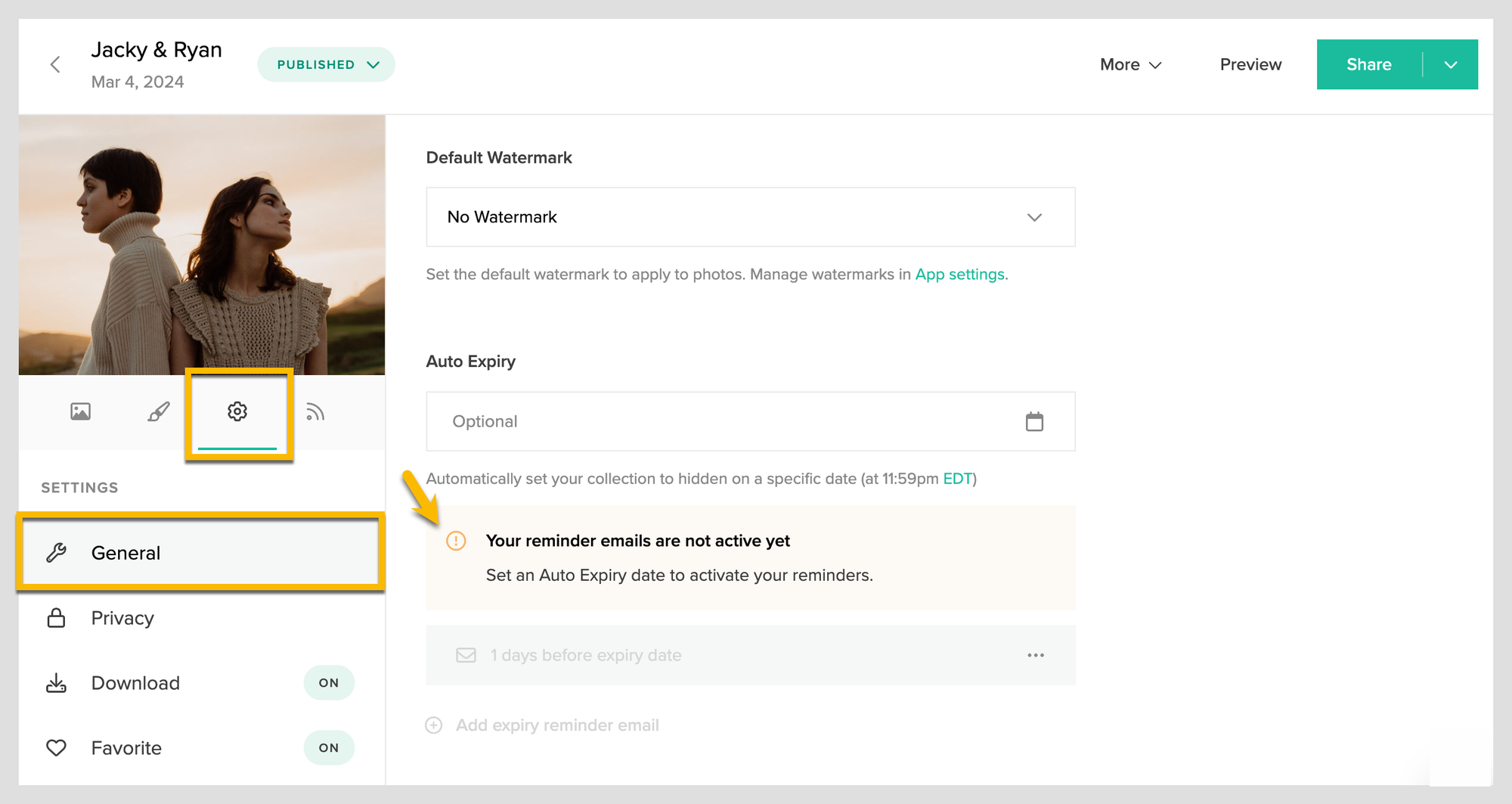Toggle the Favorite ON switch

point(328,748)
